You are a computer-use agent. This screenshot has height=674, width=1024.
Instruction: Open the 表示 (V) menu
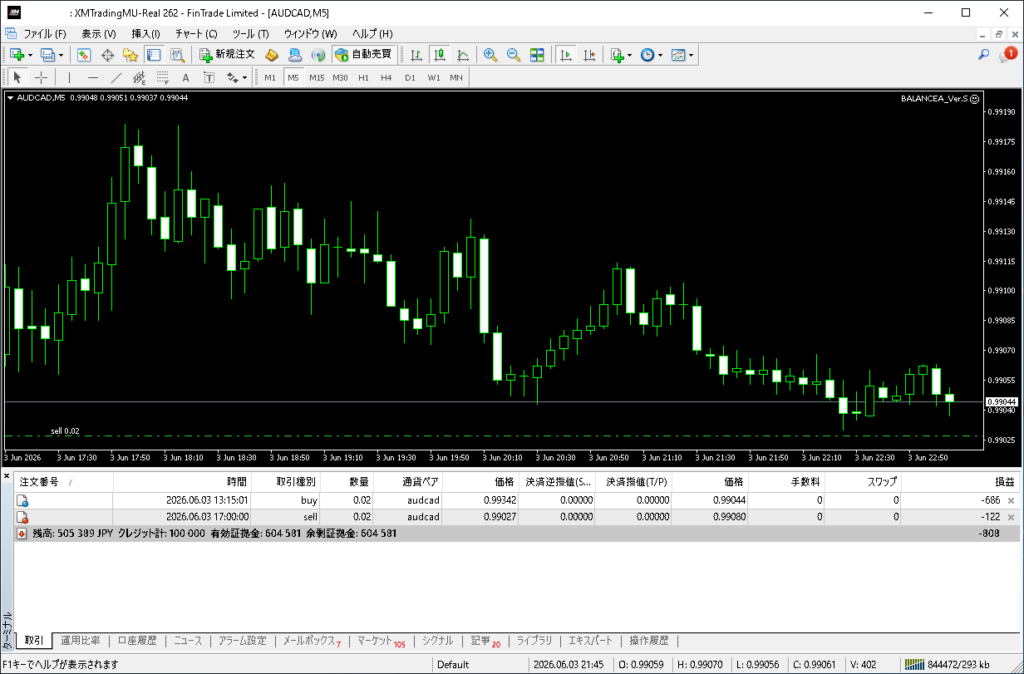click(99, 34)
